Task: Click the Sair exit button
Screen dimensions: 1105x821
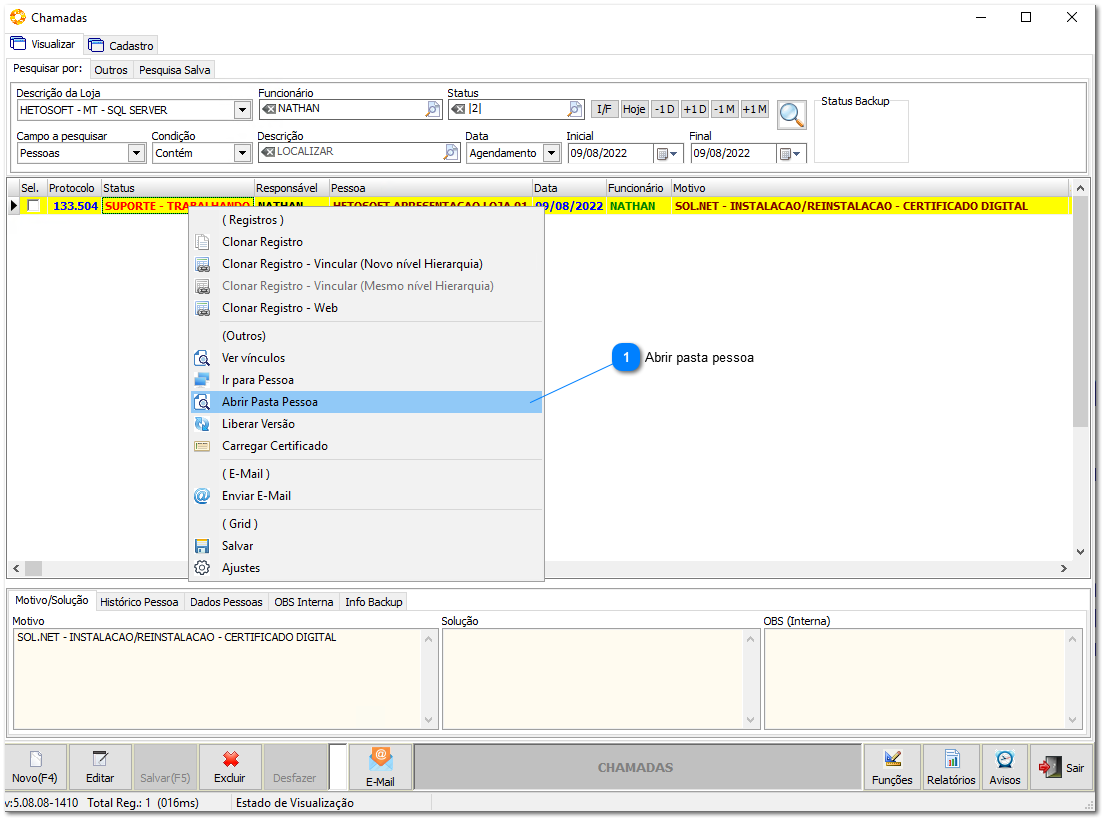Action: (1062, 767)
